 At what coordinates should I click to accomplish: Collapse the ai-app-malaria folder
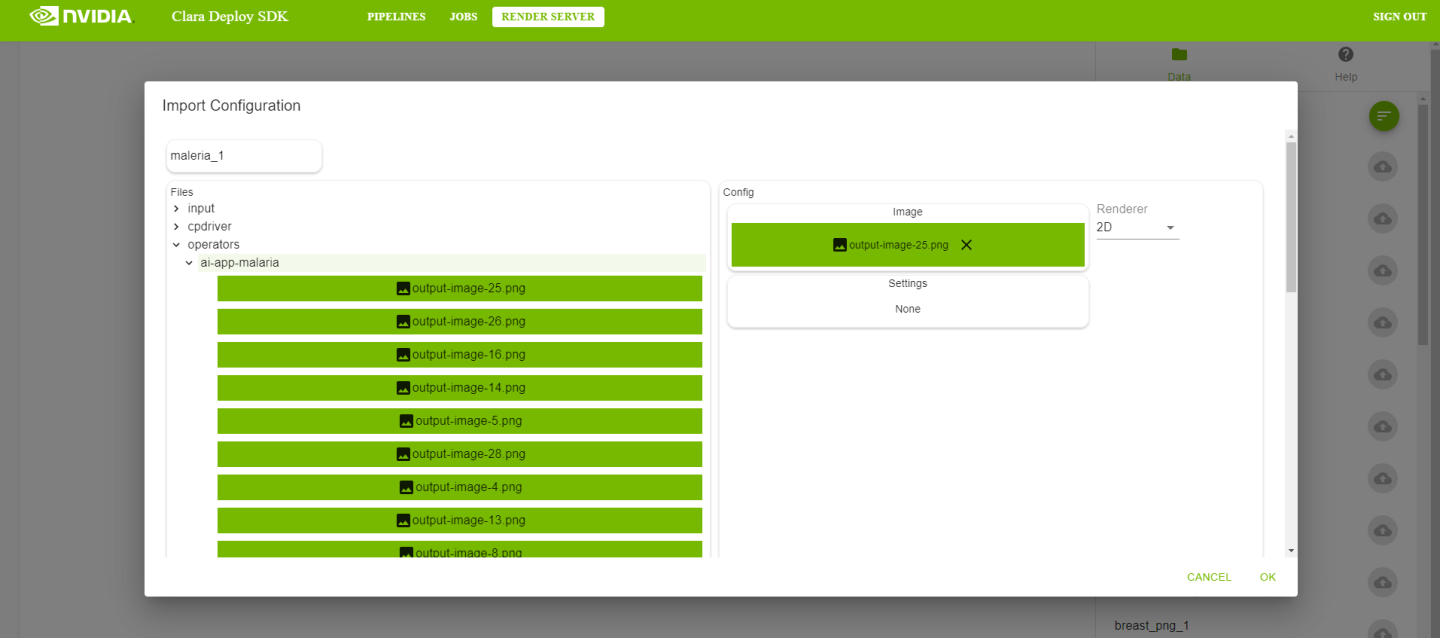point(189,263)
